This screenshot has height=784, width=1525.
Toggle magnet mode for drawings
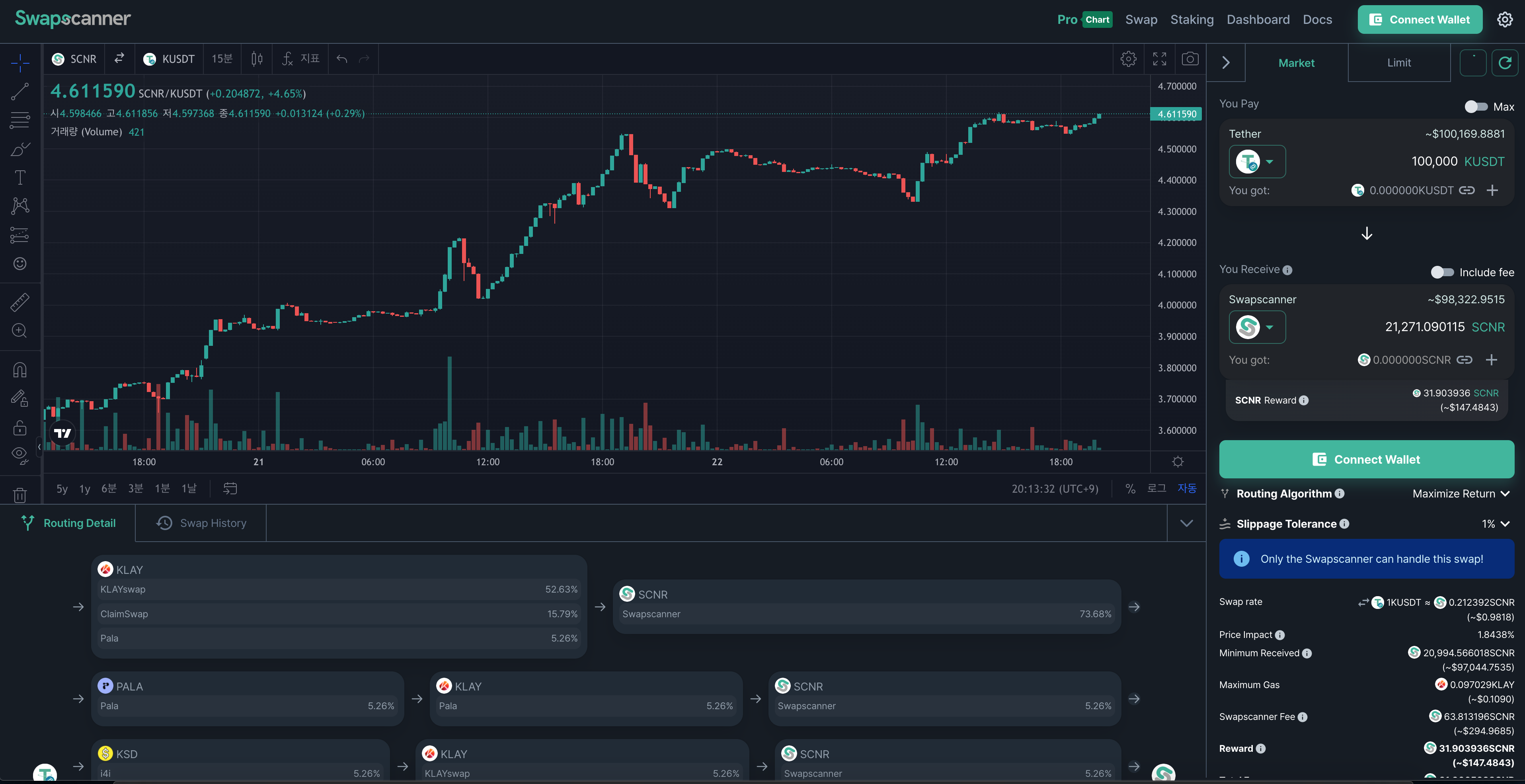pos(20,370)
